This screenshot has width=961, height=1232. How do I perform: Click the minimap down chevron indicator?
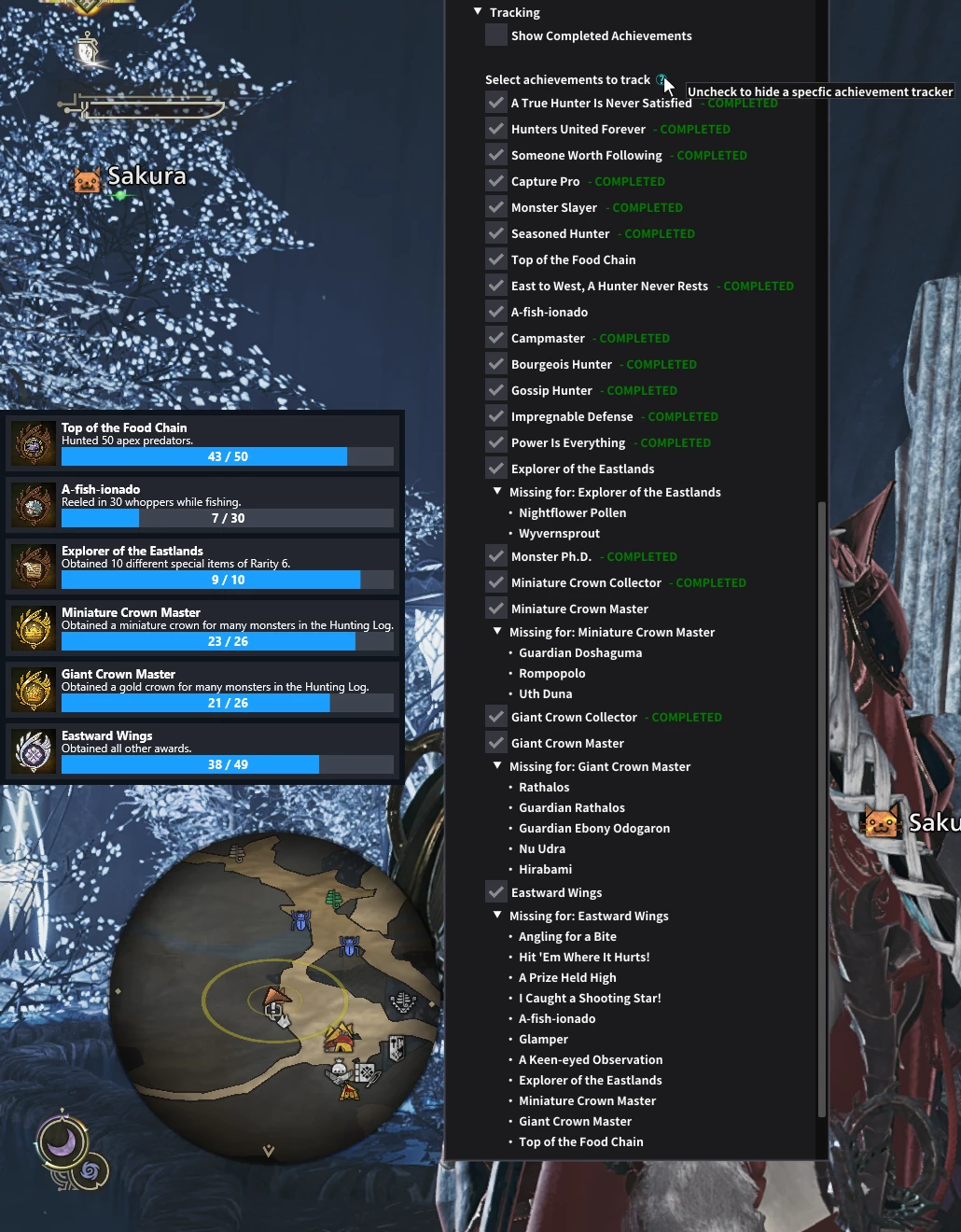coord(269,1151)
